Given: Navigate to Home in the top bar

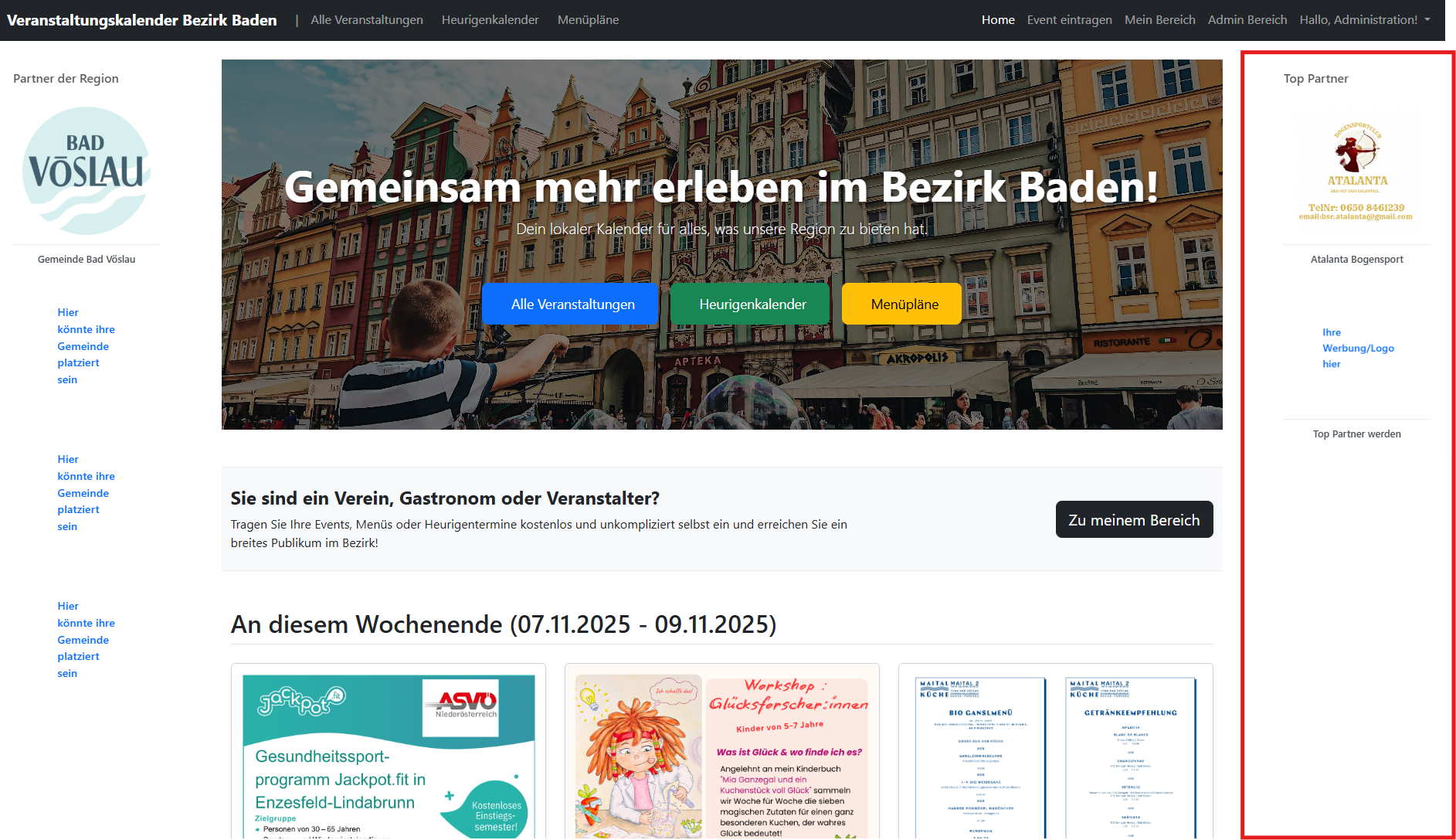Looking at the screenshot, I should tap(998, 19).
